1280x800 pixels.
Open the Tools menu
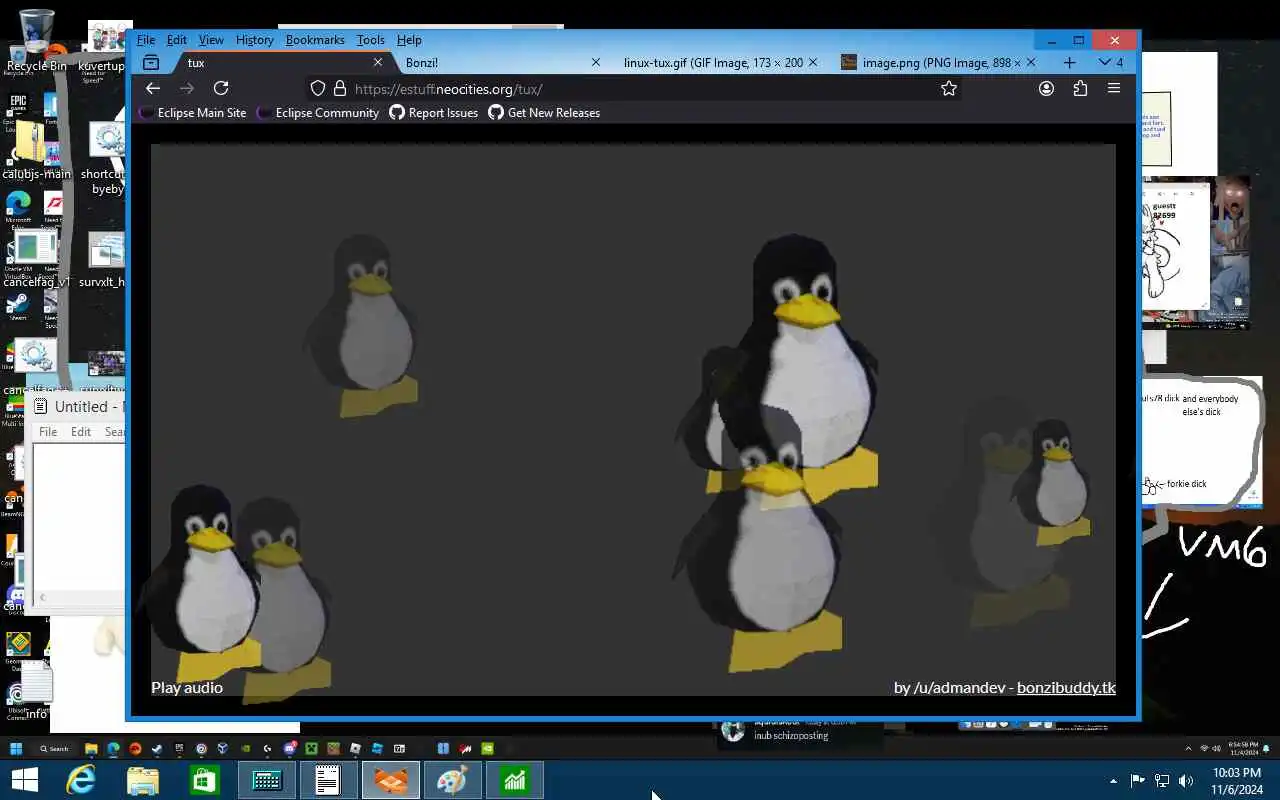(370, 40)
